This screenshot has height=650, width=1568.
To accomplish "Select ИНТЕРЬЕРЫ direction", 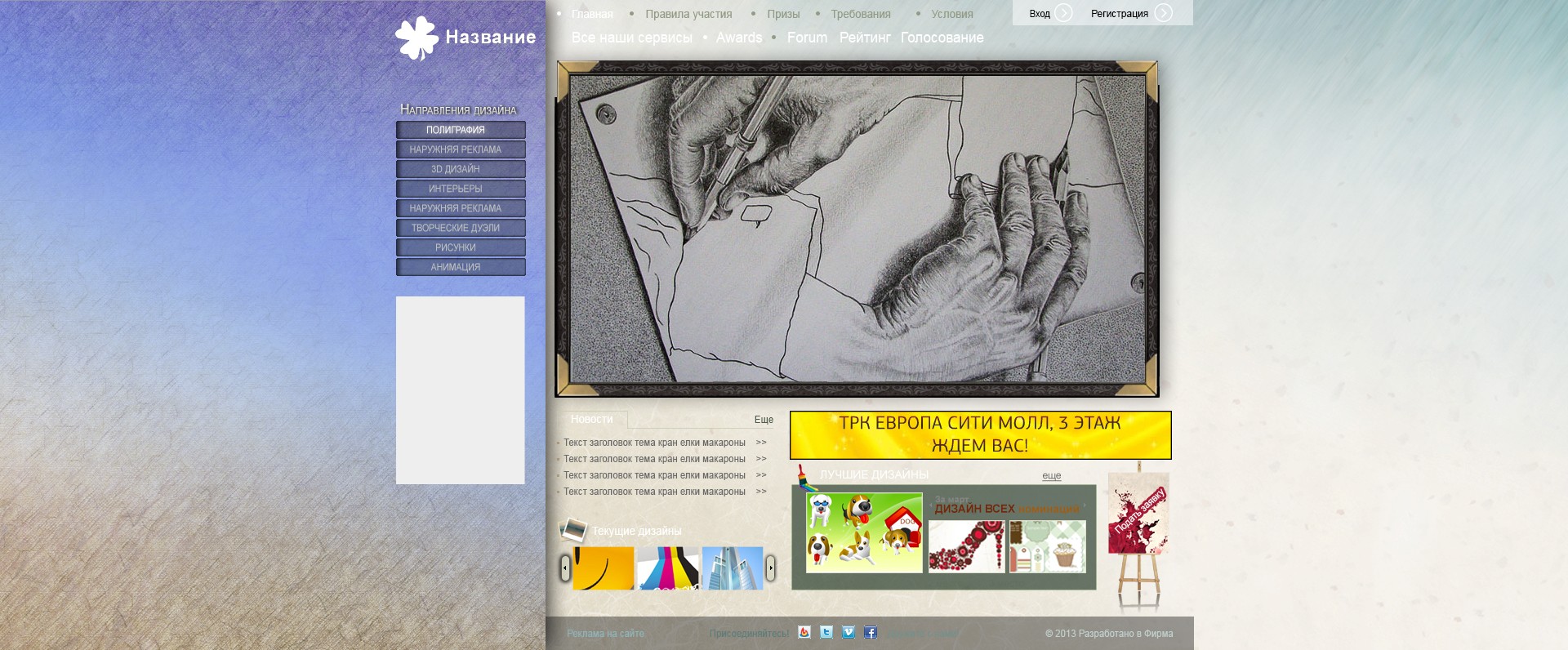I will [x=461, y=189].
